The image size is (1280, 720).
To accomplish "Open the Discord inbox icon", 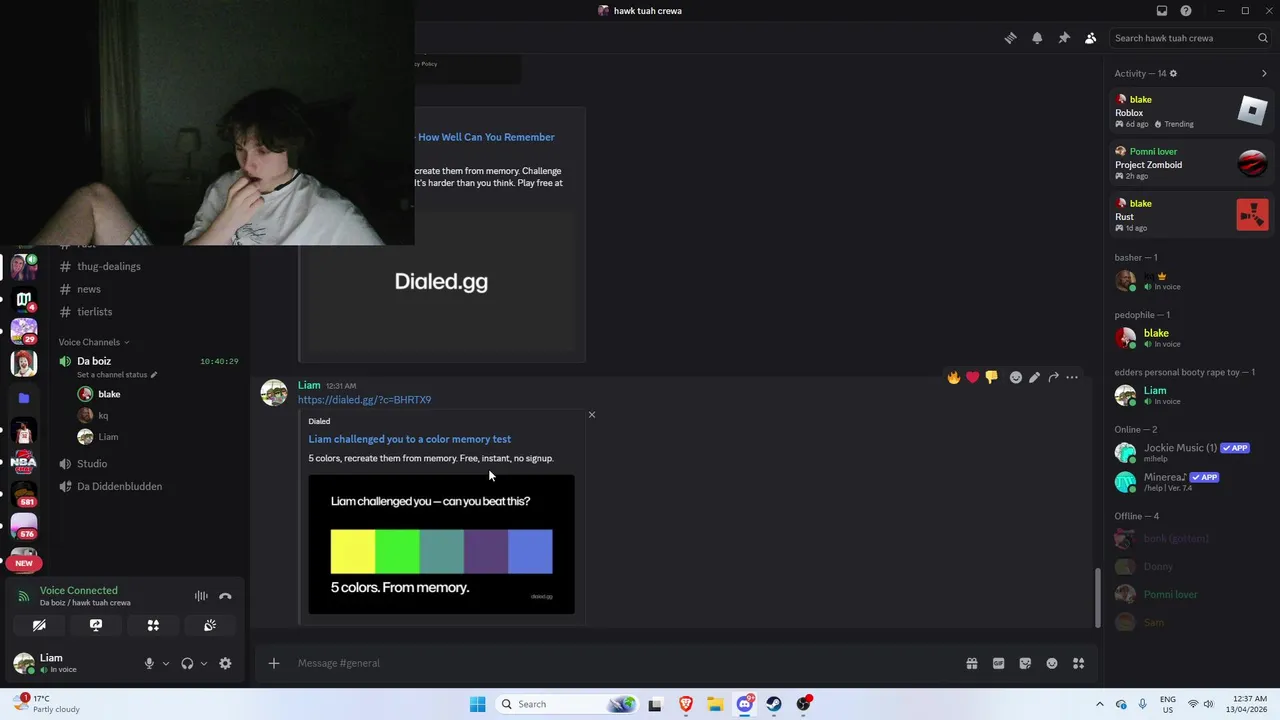I will tap(1162, 11).
